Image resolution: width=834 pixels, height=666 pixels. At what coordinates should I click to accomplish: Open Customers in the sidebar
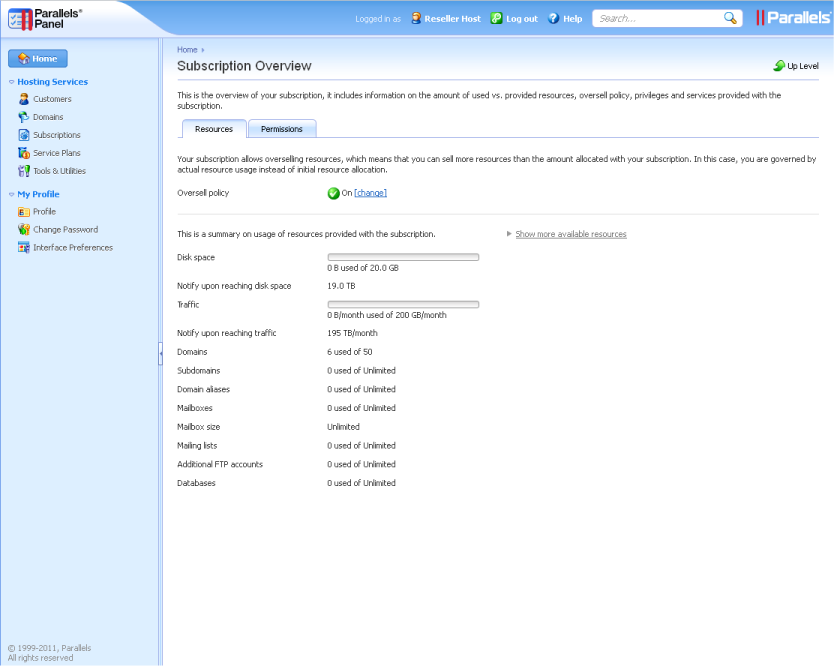pos(52,99)
